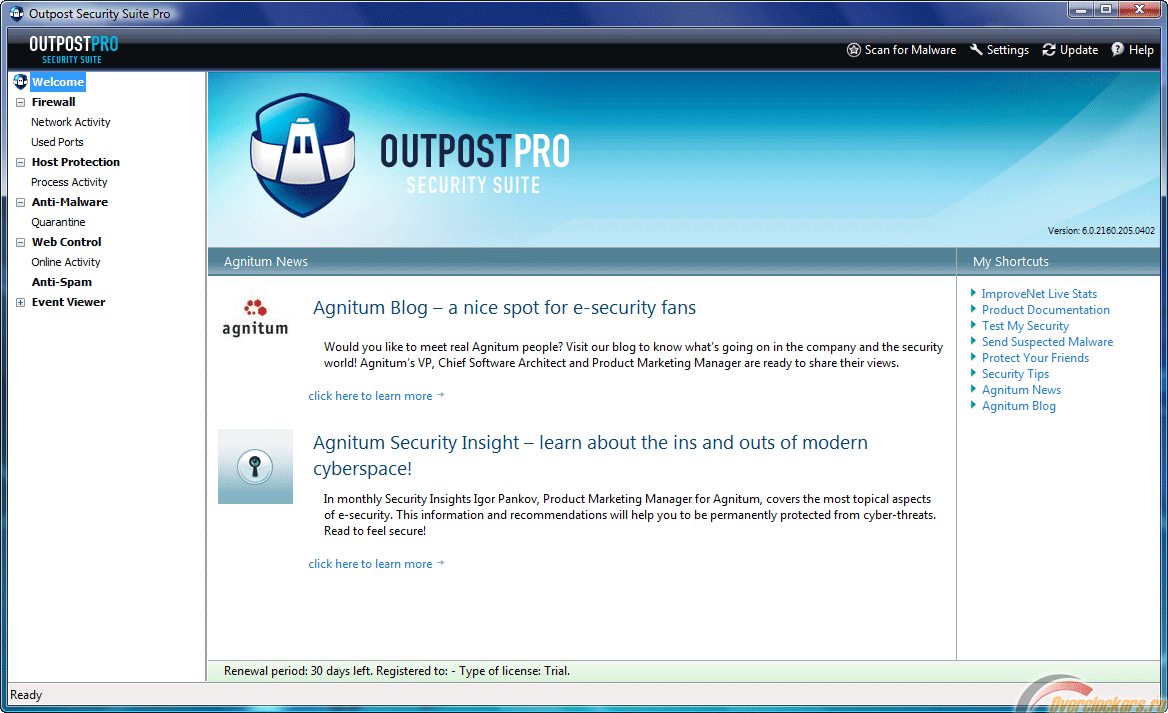Maximize the Outpost Security Suite window
Screen dimensions: 1168x713
[x=1106, y=10]
